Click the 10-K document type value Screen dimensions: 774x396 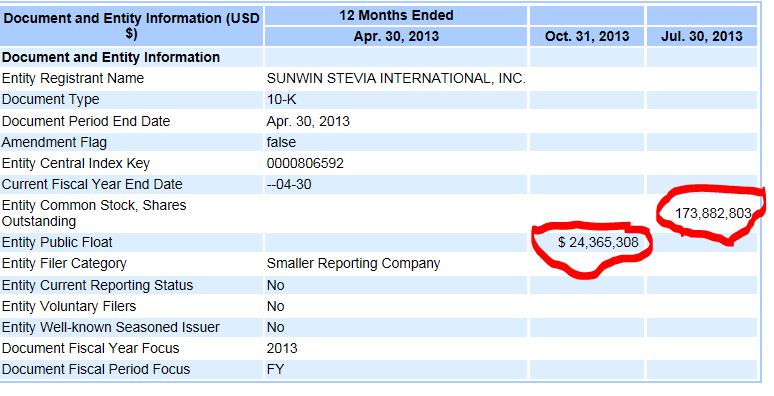pos(281,100)
